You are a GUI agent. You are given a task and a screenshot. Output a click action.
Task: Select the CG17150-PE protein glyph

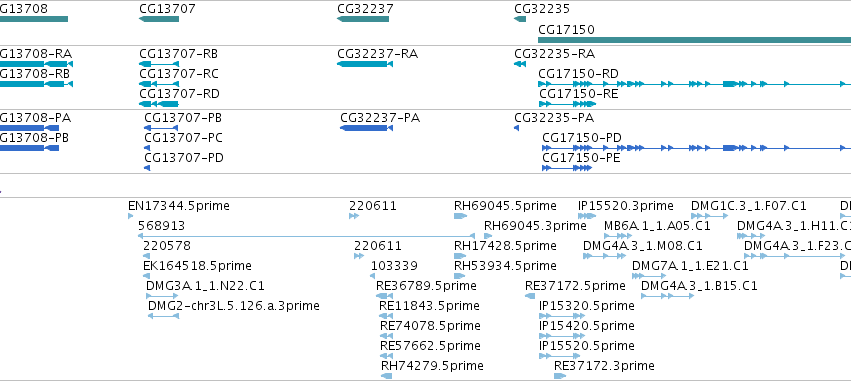click(x=567, y=168)
